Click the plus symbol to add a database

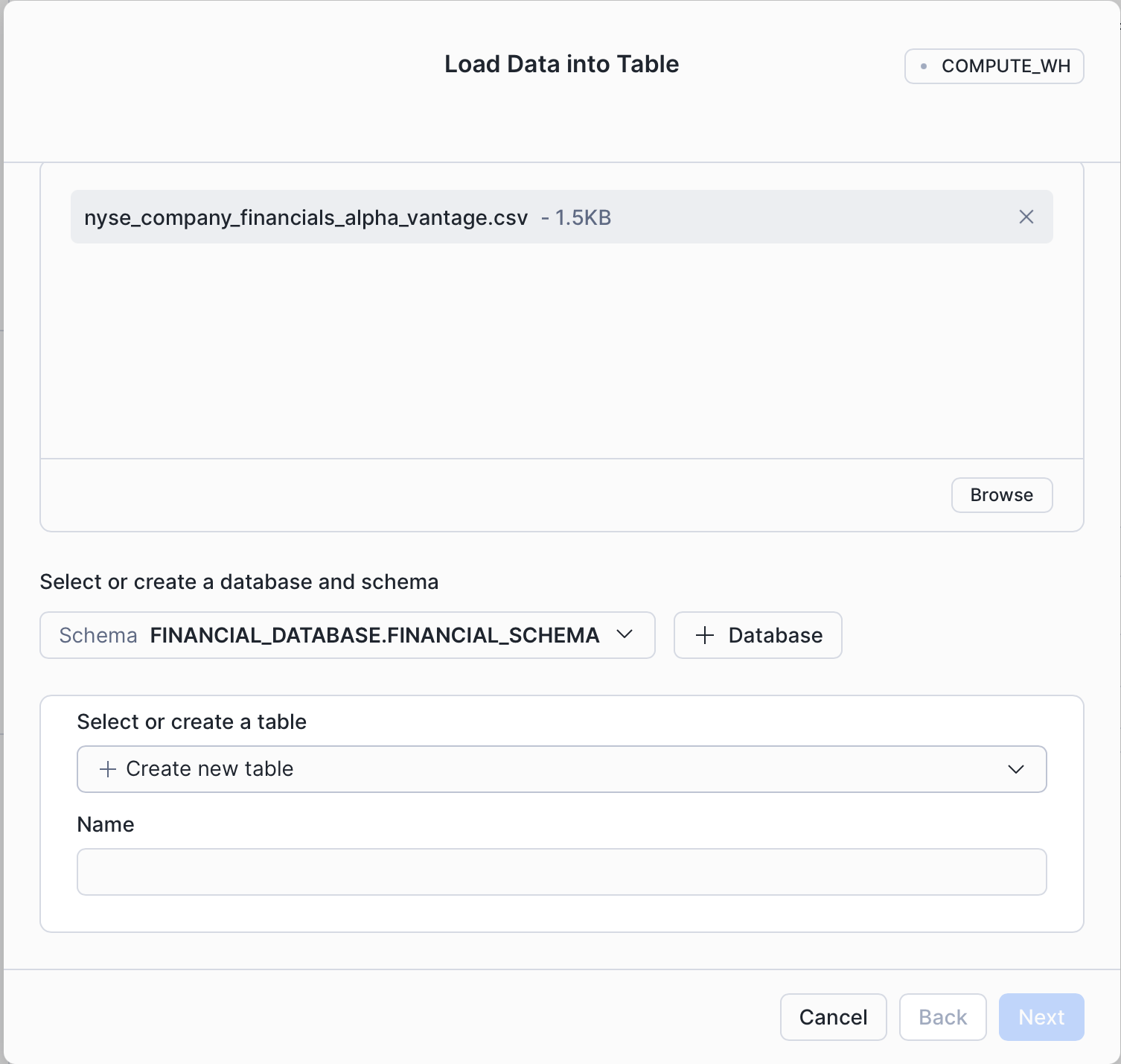coord(705,635)
